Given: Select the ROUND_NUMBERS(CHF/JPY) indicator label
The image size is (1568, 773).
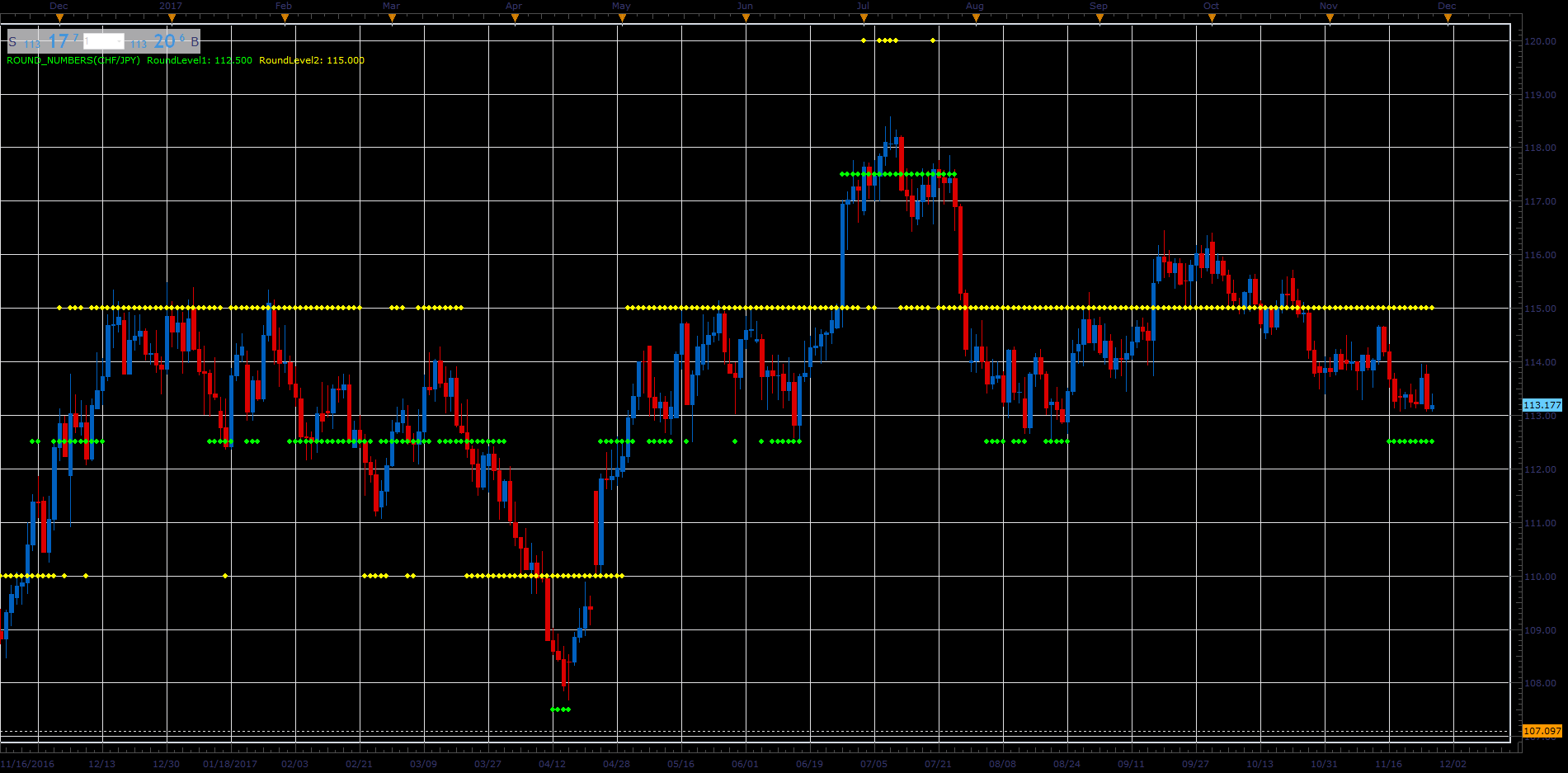Looking at the screenshot, I should point(73,60).
